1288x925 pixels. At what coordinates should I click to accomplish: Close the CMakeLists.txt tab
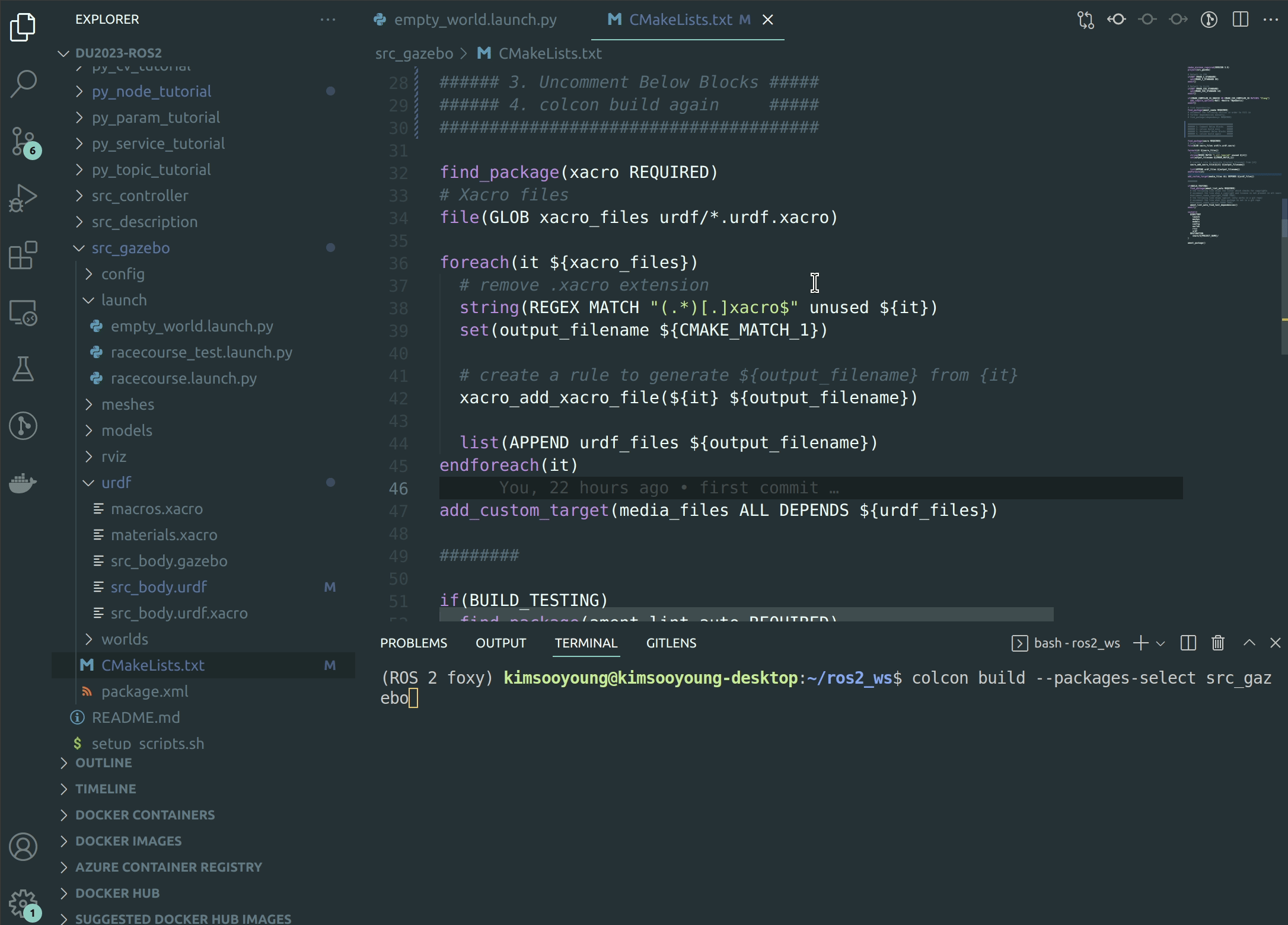click(x=768, y=20)
